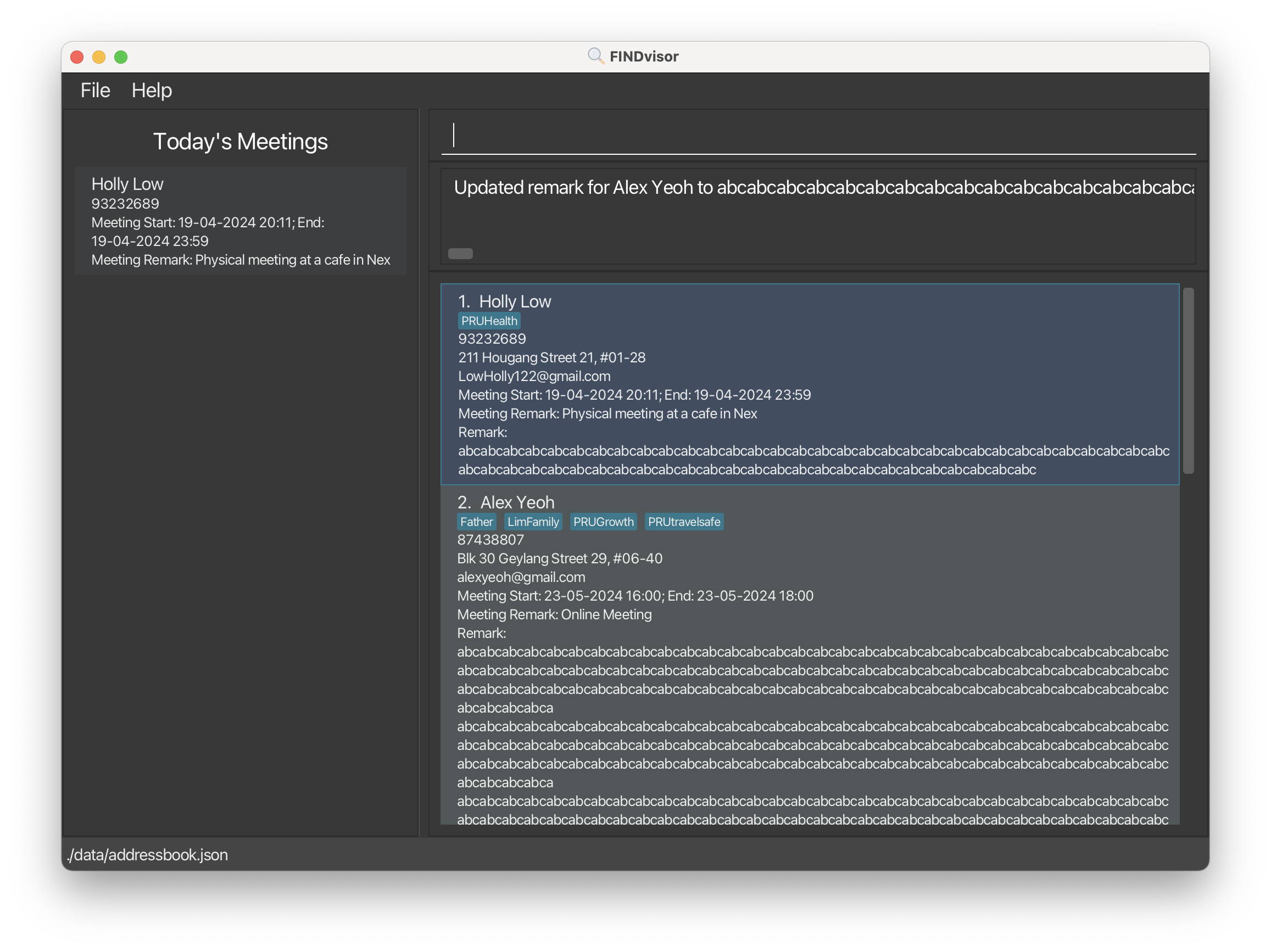Click the PRUGrowth tag
Image resolution: width=1271 pixels, height=952 pixels.
click(x=603, y=522)
